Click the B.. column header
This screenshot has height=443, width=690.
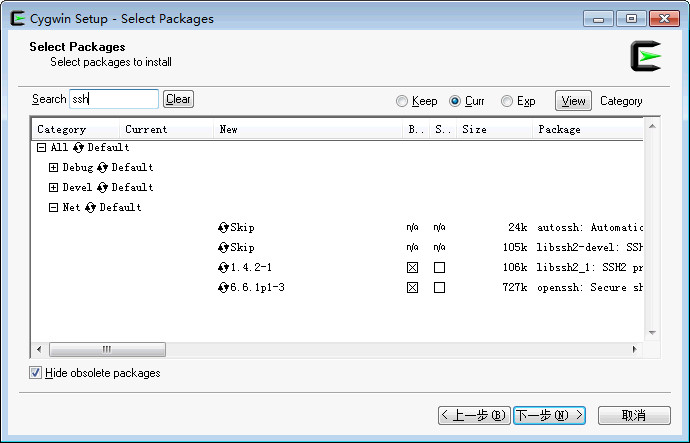tap(416, 129)
